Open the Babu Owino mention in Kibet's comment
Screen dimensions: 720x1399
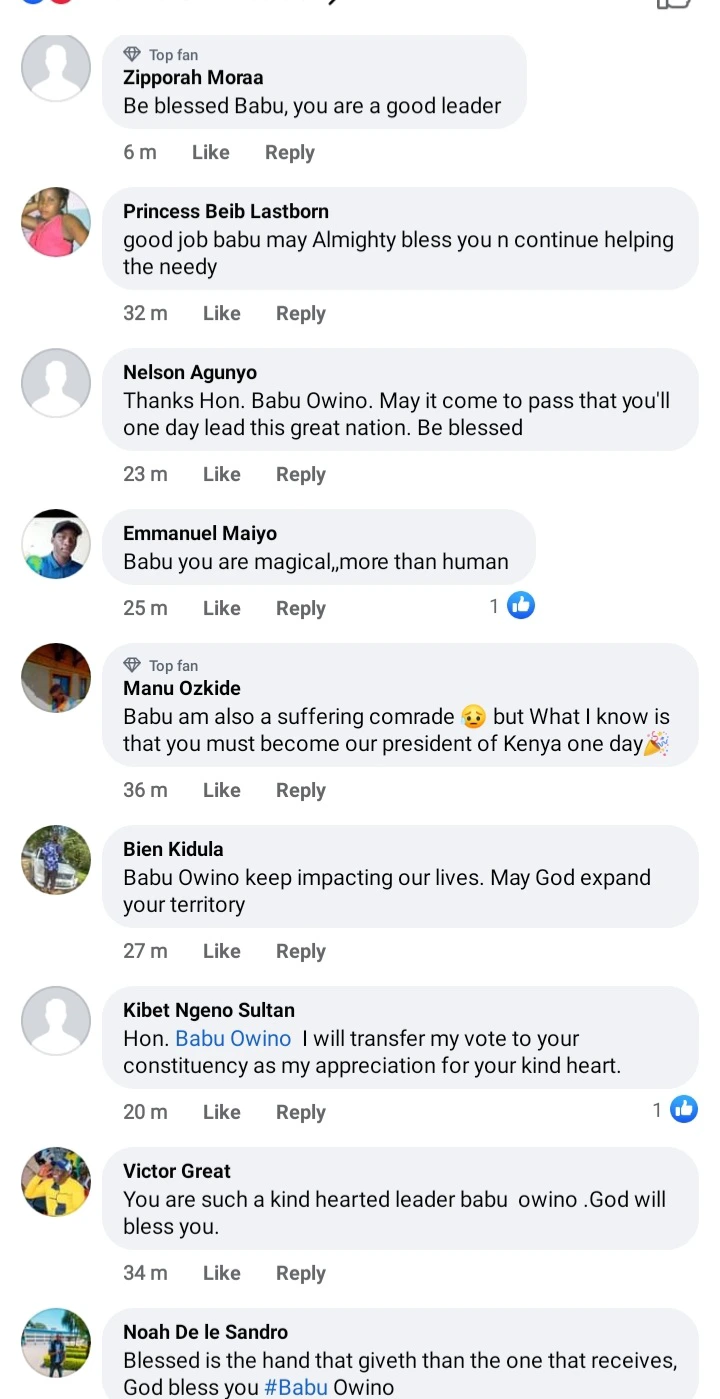tap(233, 1039)
